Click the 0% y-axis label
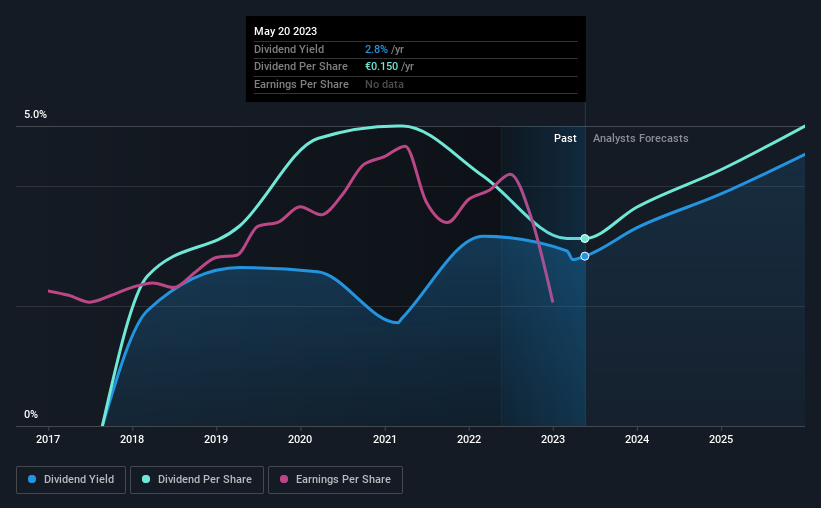Screen dimensions: 821x508 tap(31, 414)
